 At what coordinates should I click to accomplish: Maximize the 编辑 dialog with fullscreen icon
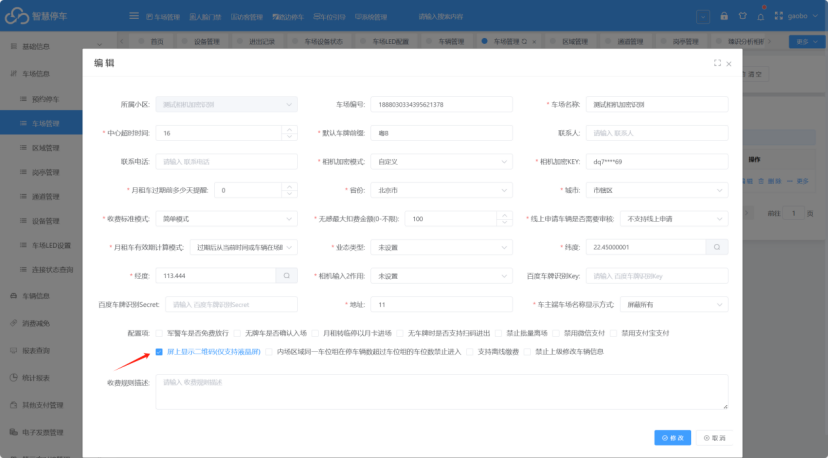coord(717,63)
